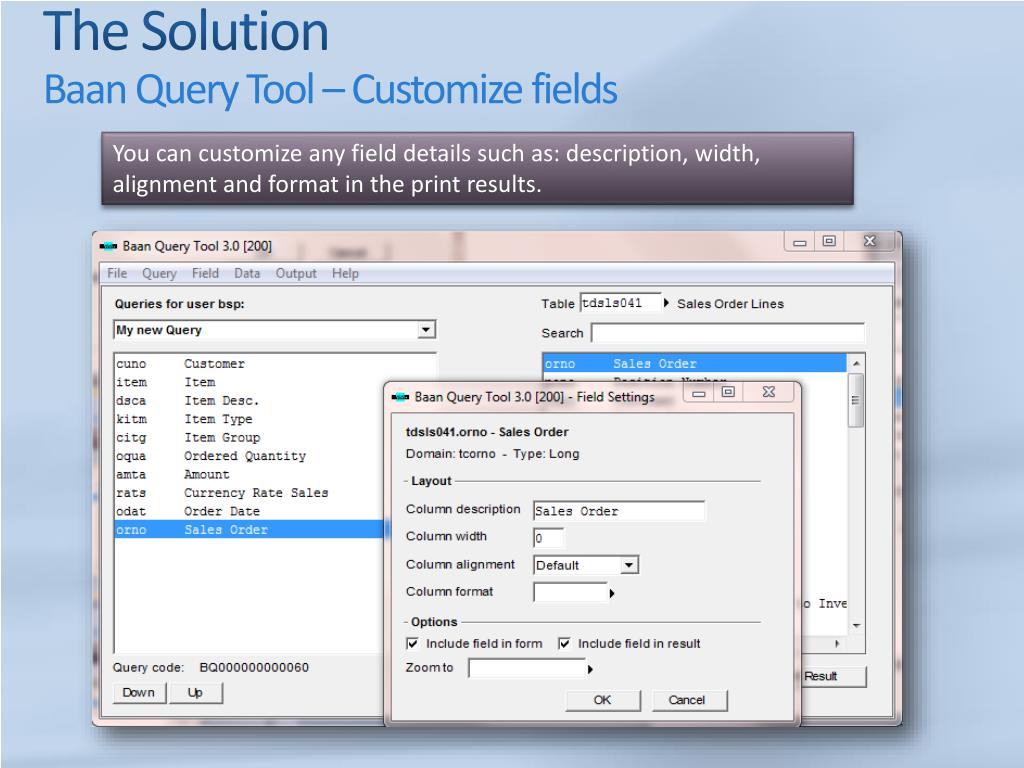Expand the My new Query dropdown
The width and height of the screenshot is (1024, 768).
426,330
